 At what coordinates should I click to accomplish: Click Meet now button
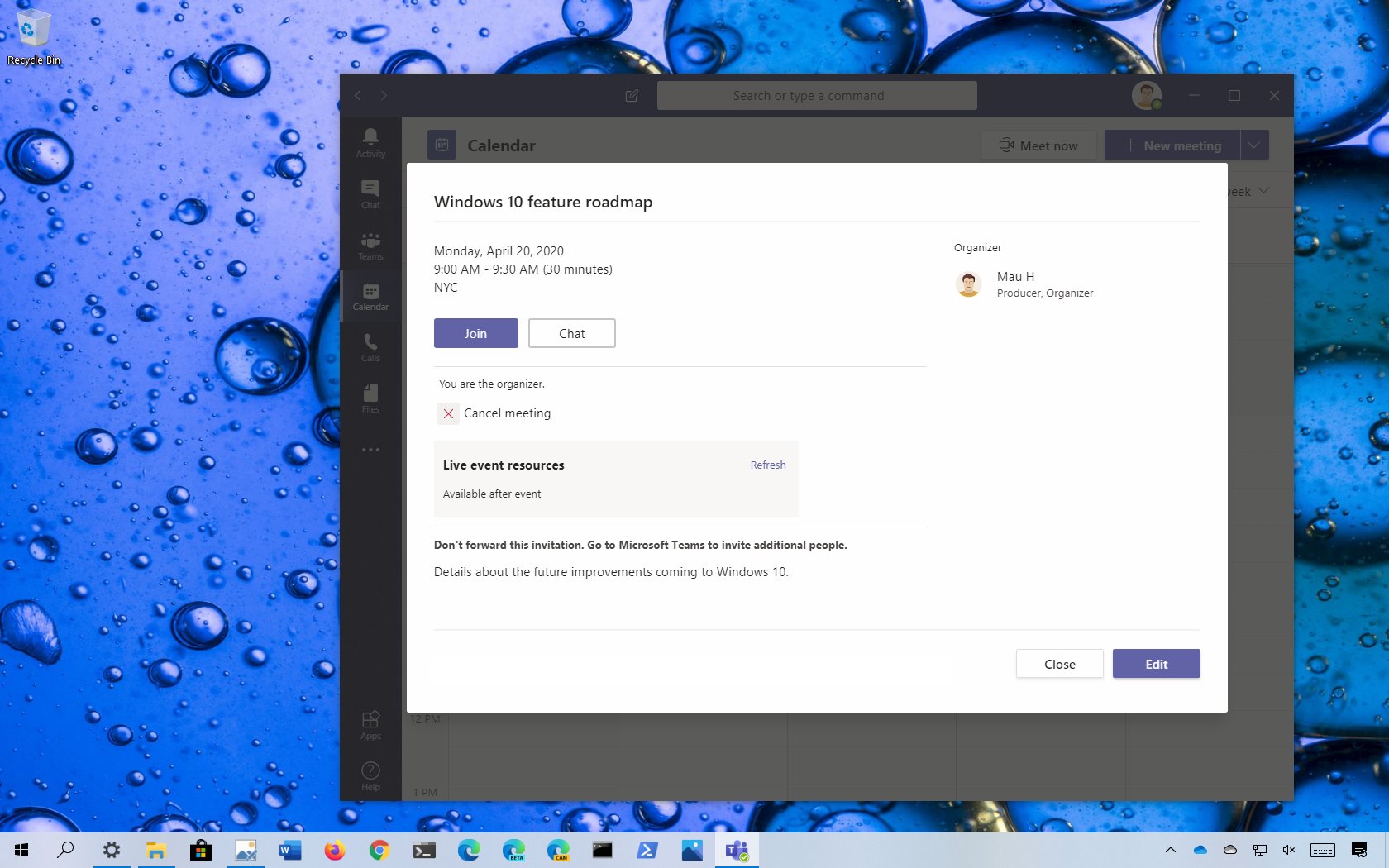point(1038,145)
